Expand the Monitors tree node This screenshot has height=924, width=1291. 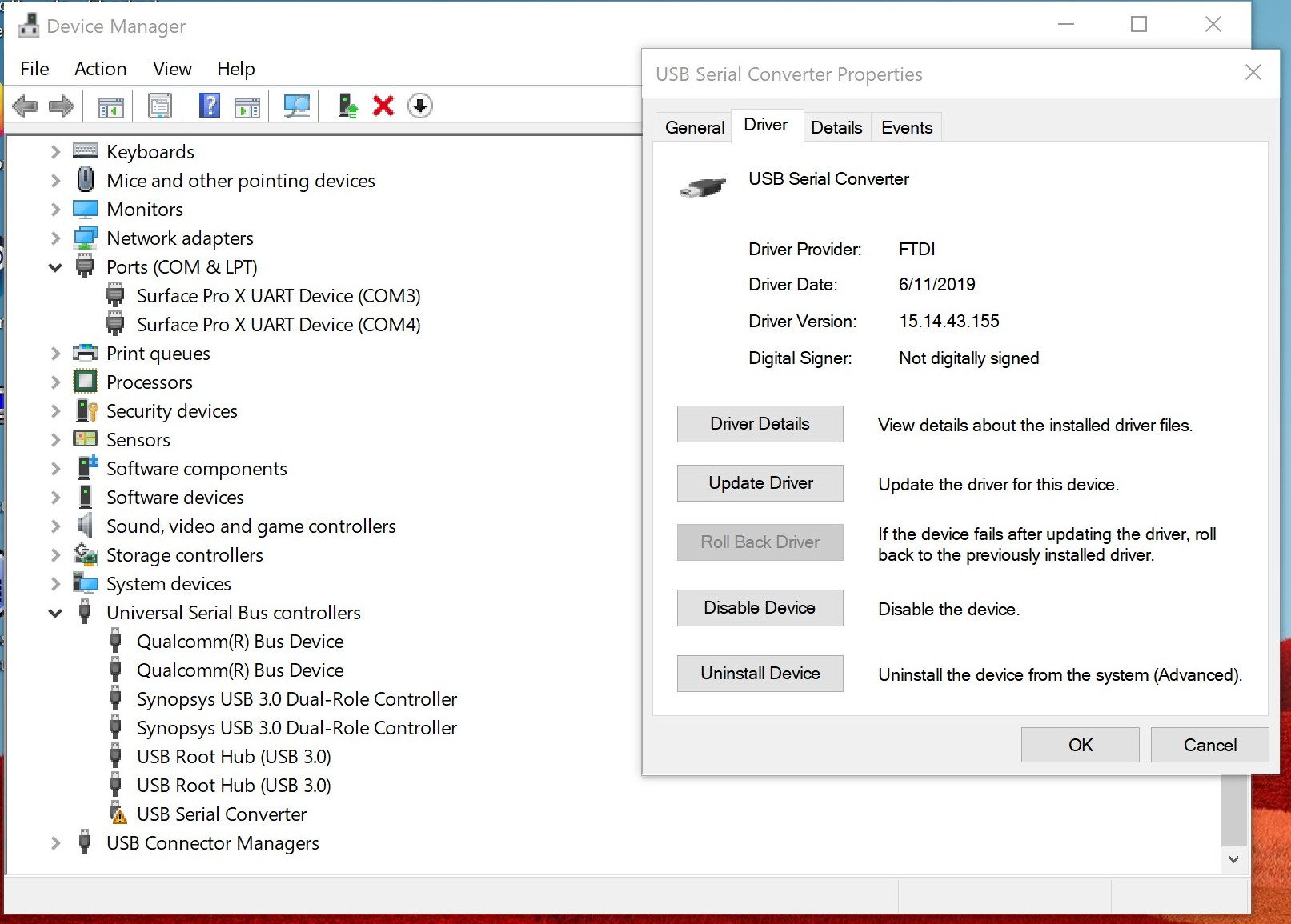[55, 210]
